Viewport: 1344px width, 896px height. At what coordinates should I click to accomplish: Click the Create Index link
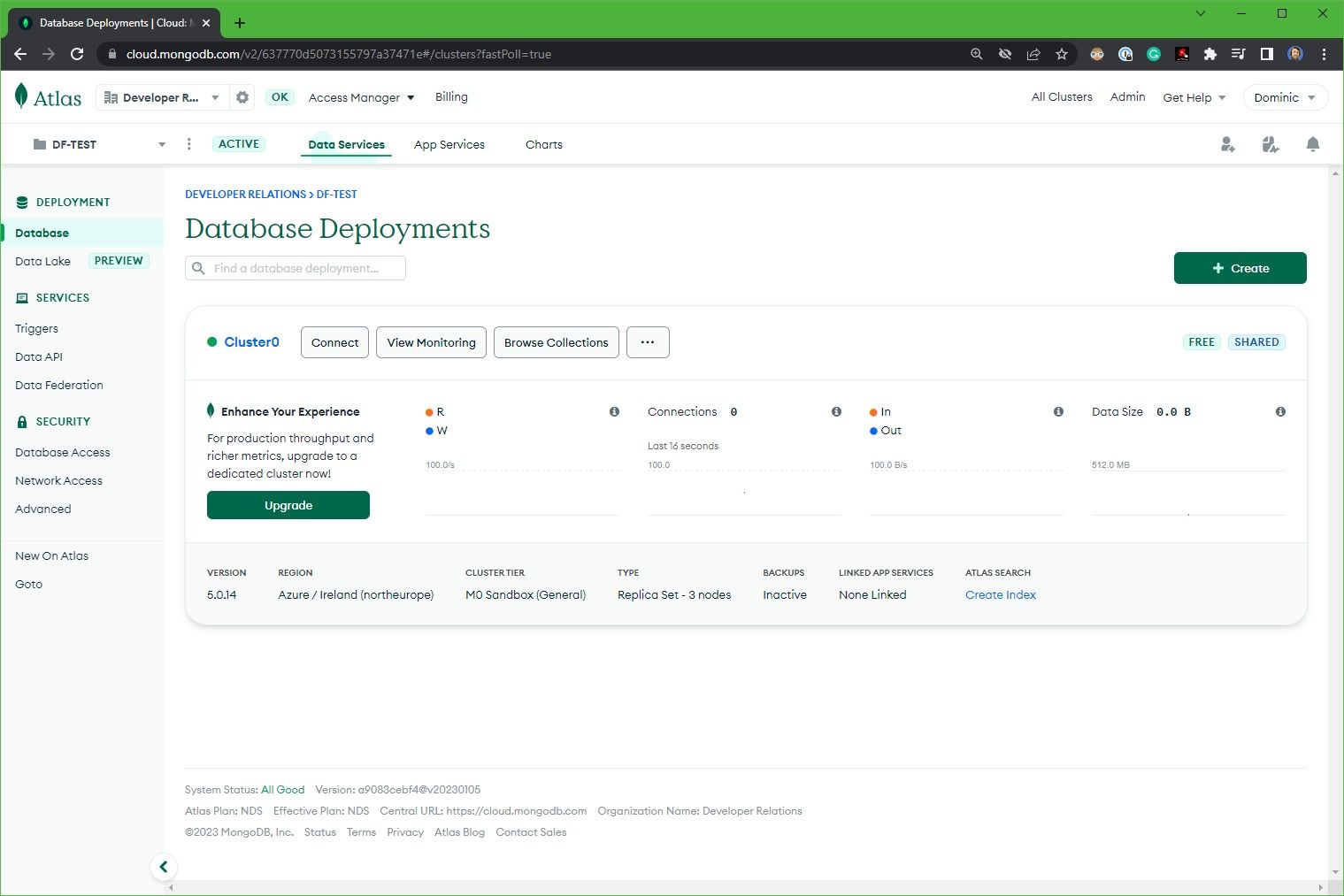point(1000,594)
